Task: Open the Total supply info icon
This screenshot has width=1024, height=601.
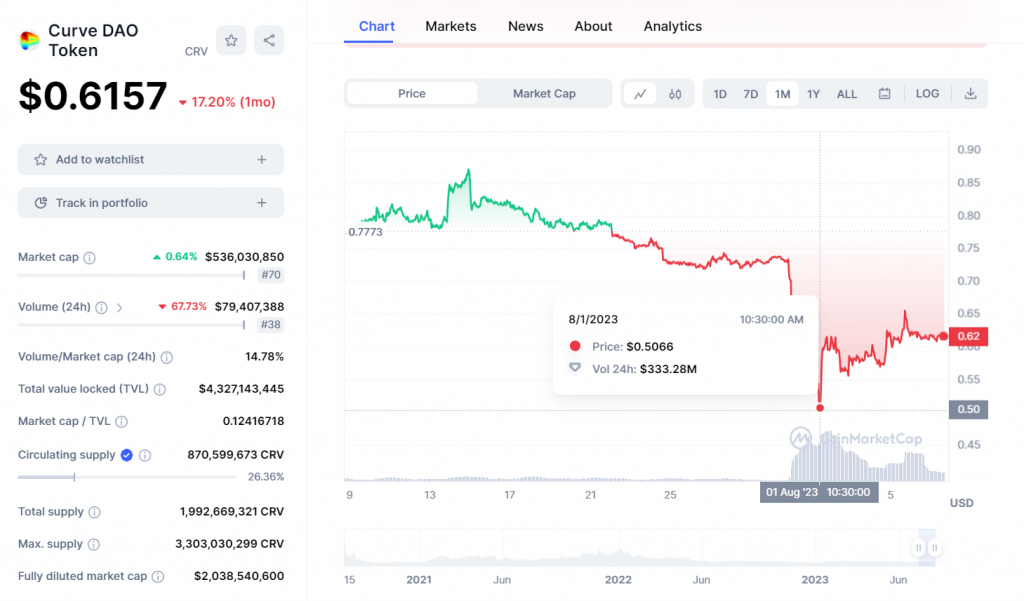Action: [95, 512]
